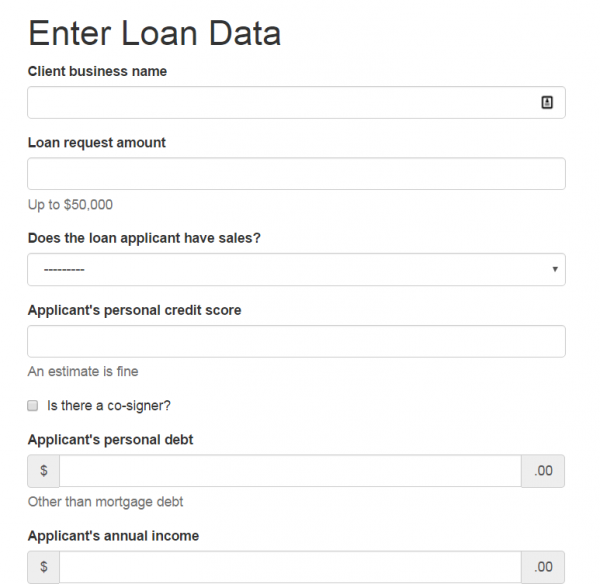Viewport: 600px width, 584px height.
Task: Click the 'Enter Loan Data' heading
Action: 155,33
